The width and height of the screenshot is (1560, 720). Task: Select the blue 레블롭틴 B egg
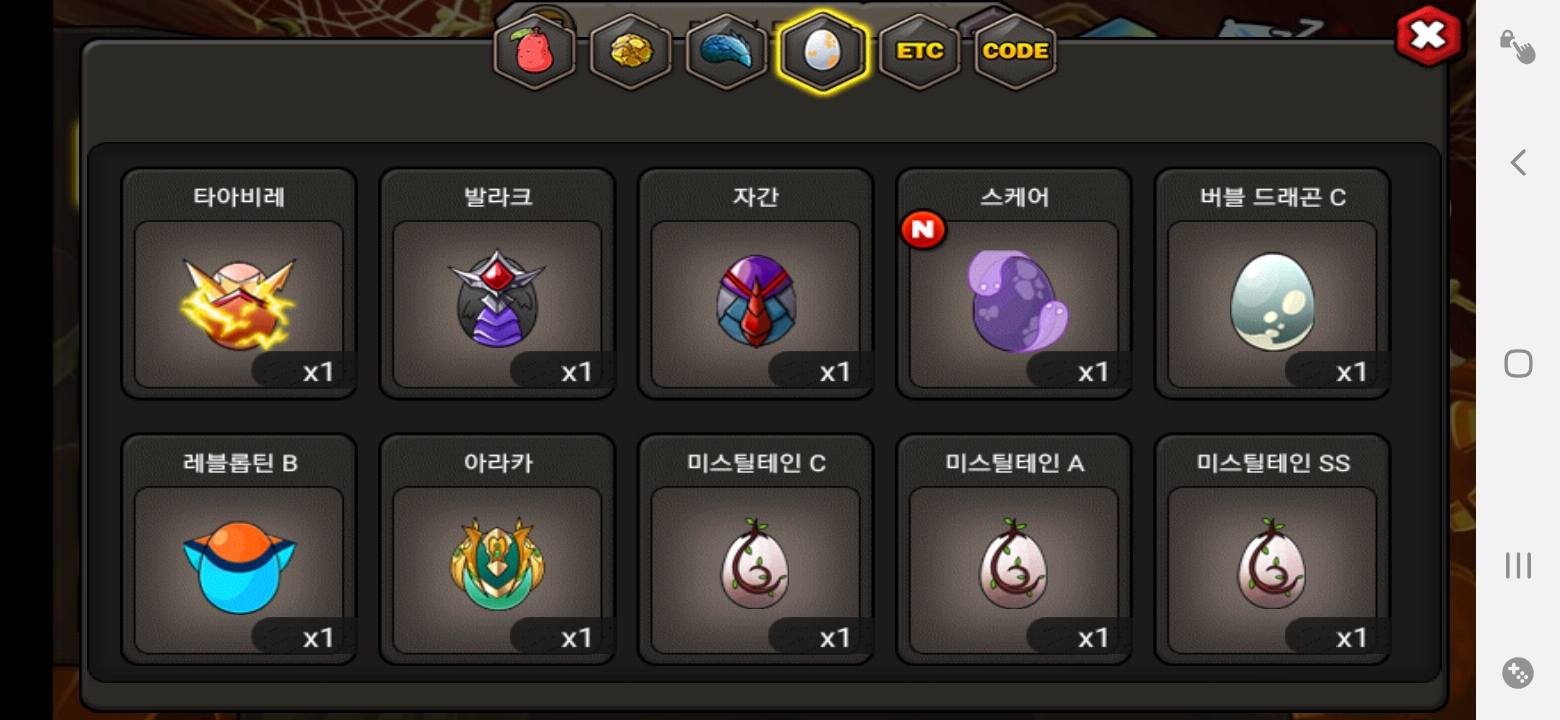[x=239, y=550]
